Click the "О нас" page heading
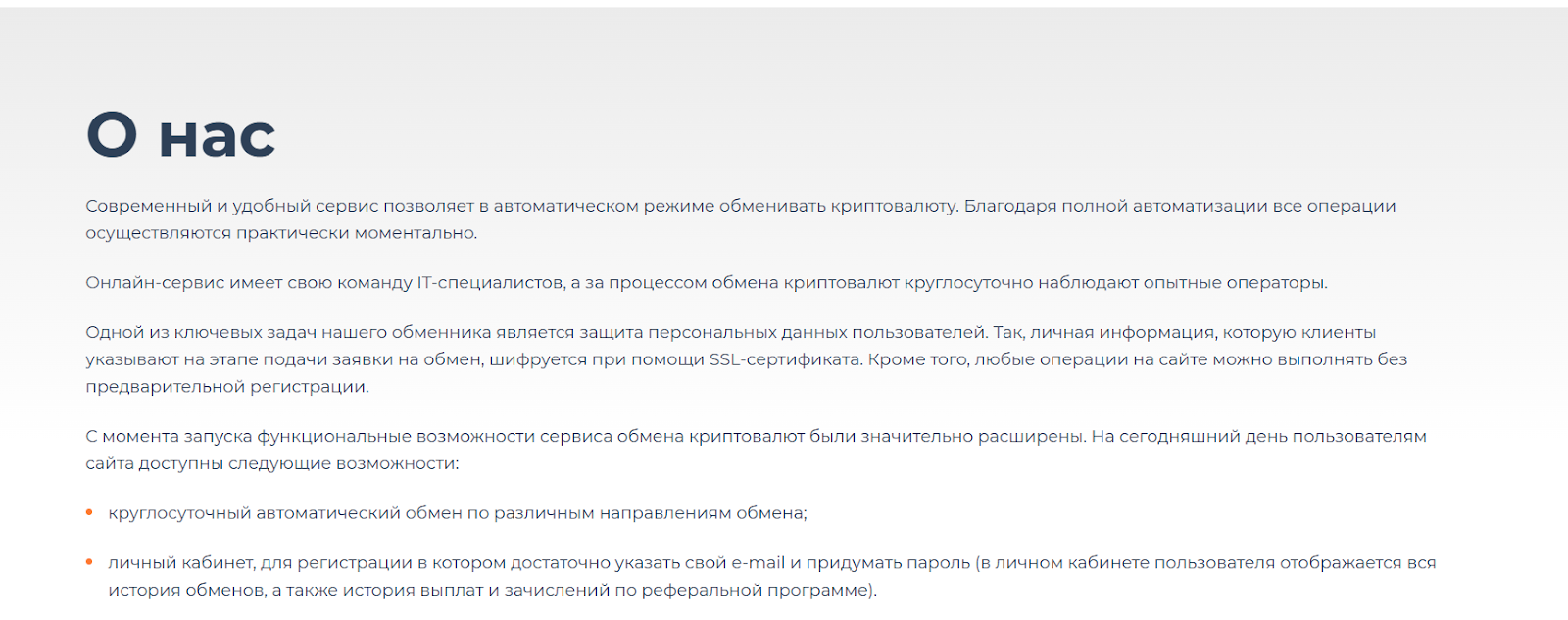Image resolution: width=1568 pixels, height=620 pixels. pyautogui.click(x=180, y=134)
